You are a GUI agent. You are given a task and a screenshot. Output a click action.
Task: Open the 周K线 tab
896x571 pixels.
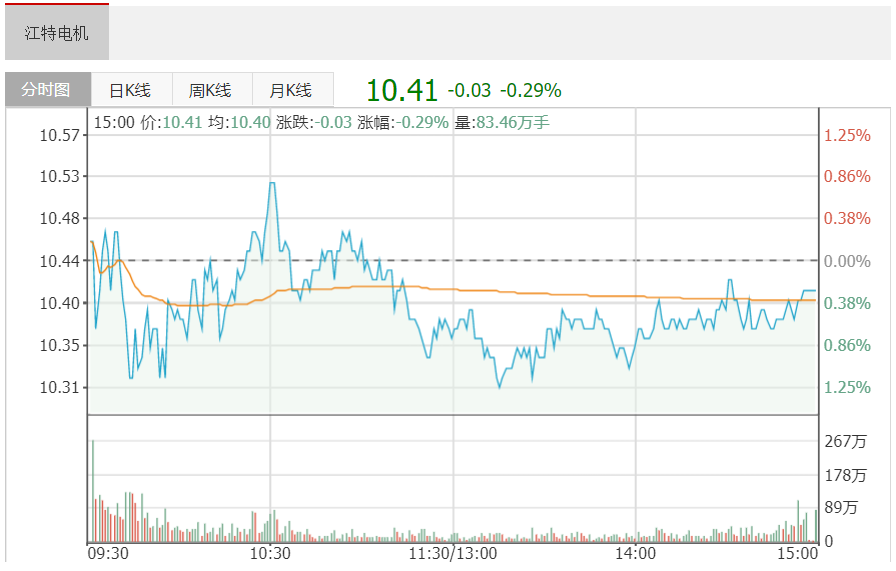211,90
